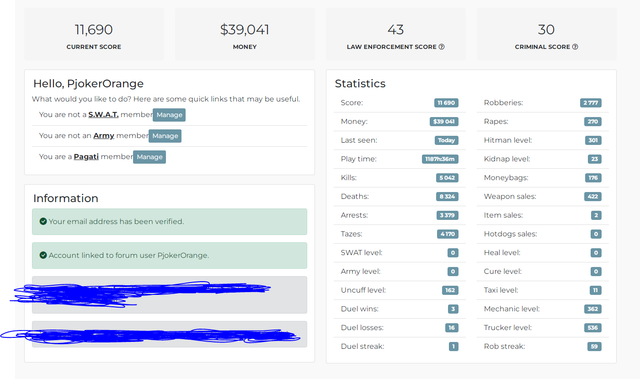Screen dimensions: 640x379
Task: Click the Law Enforcement Score help icon
Action: click(441, 47)
